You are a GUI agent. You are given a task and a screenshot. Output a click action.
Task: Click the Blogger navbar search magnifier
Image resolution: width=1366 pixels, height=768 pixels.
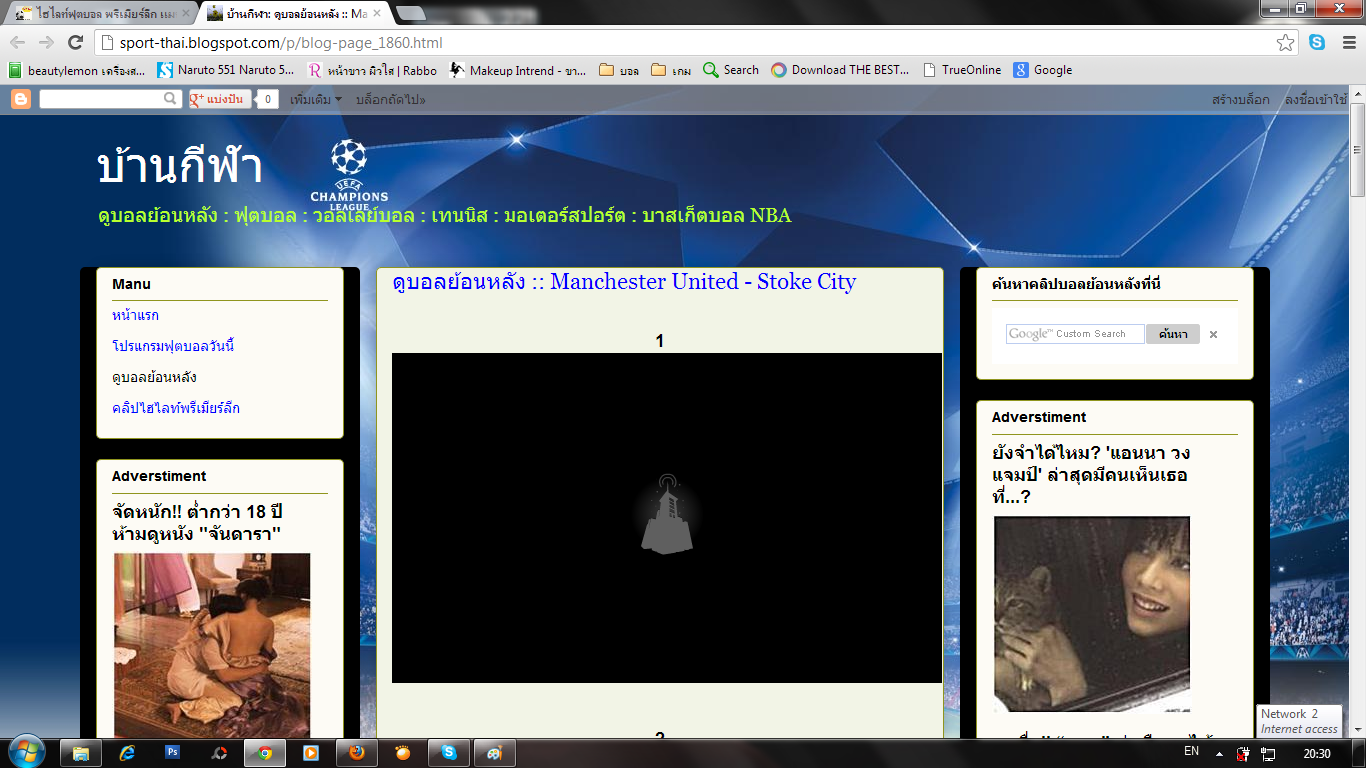(171, 99)
